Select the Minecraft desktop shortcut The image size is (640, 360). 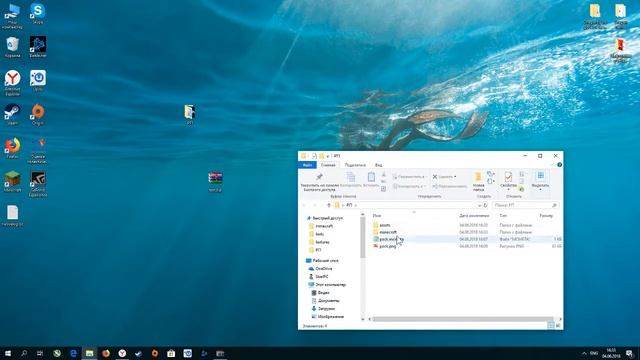pyautogui.click(x=12, y=182)
